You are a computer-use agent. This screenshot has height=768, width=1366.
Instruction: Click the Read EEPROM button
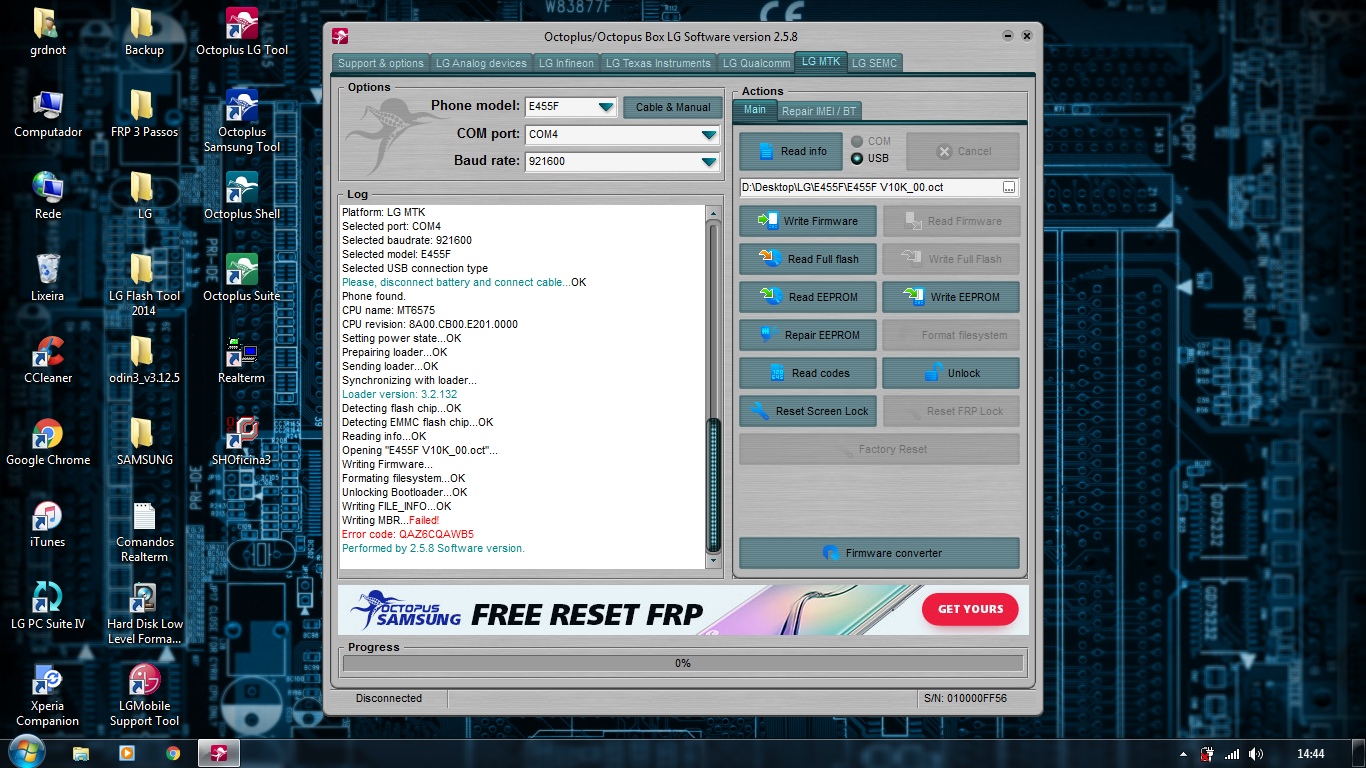point(808,297)
